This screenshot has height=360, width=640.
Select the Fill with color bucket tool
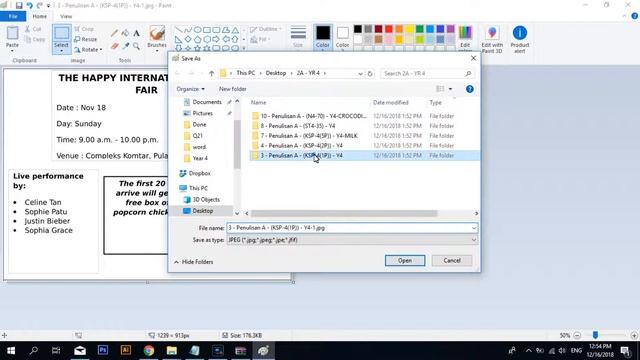(125, 33)
